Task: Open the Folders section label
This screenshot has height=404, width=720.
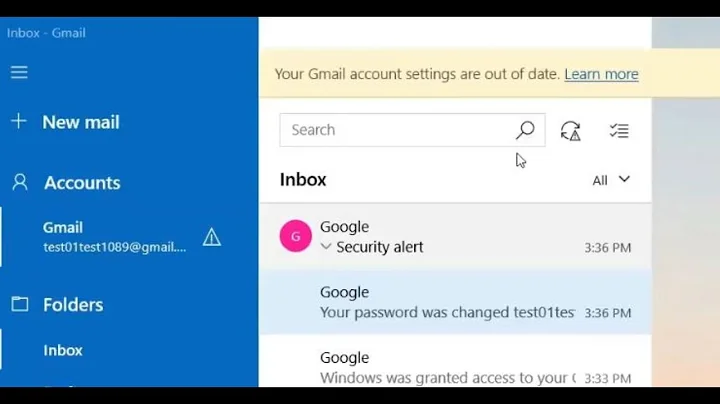Action: 73,304
